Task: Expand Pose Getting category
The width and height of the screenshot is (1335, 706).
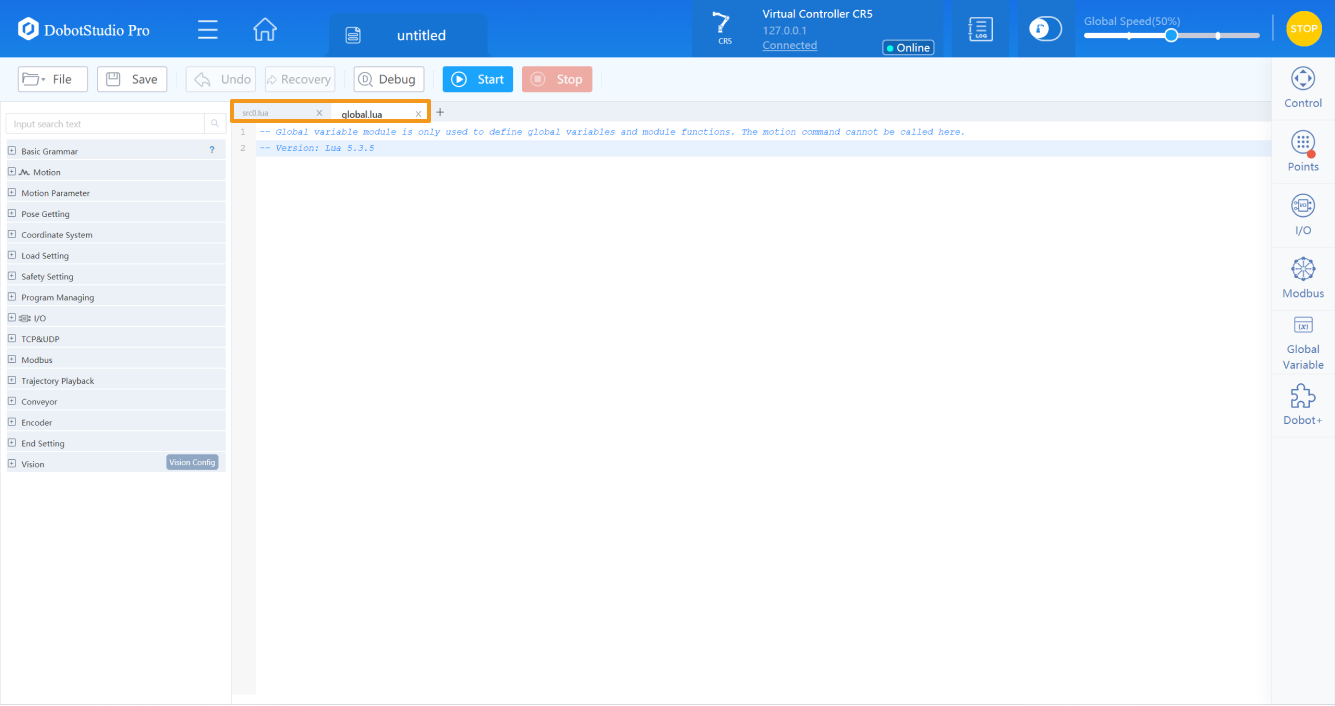Action: 12,214
